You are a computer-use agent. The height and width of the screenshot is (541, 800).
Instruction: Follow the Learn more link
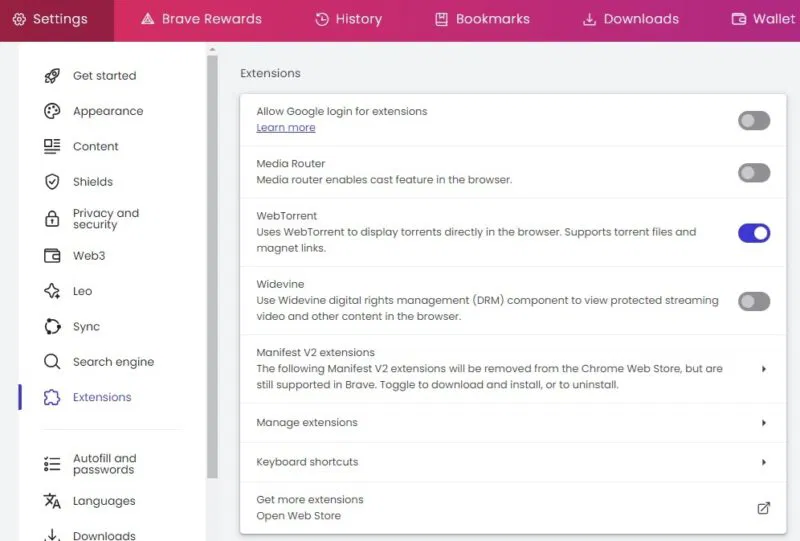pyautogui.click(x=286, y=128)
